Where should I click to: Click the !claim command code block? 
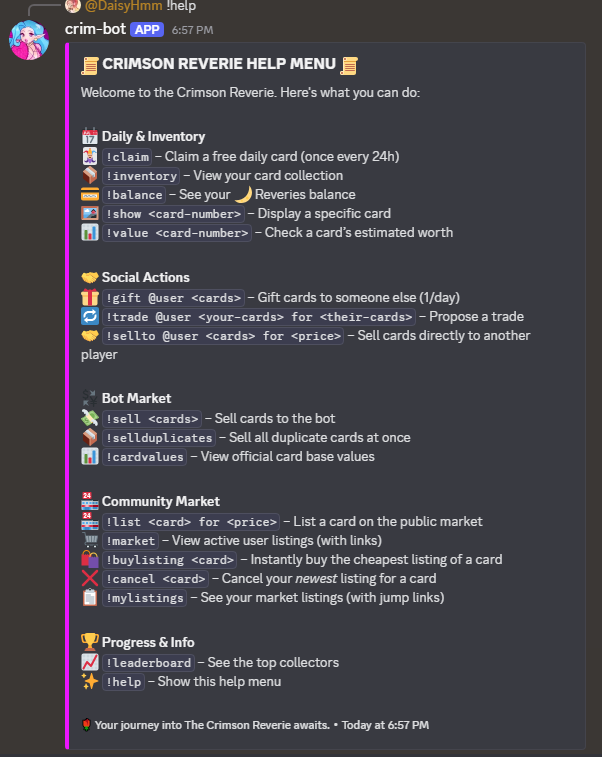pyautogui.click(x=127, y=157)
